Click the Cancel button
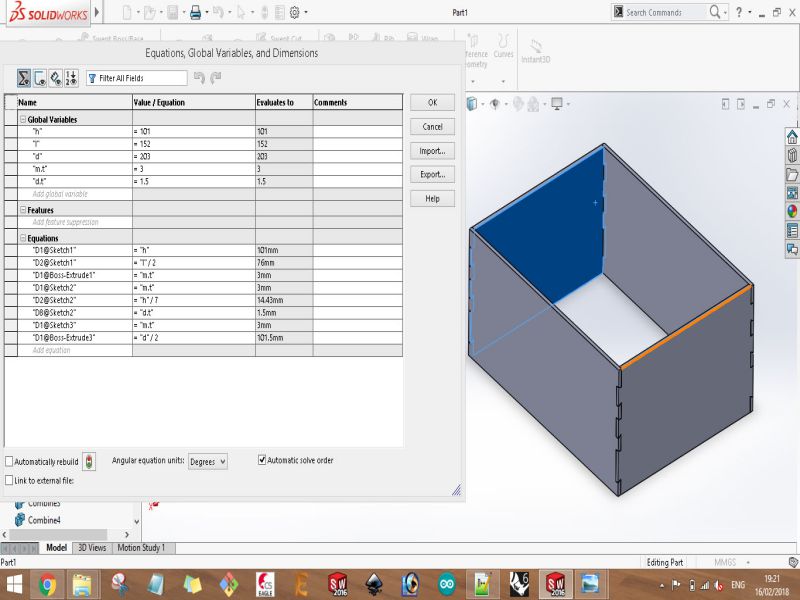The image size is (800, 600). [432, 127]
